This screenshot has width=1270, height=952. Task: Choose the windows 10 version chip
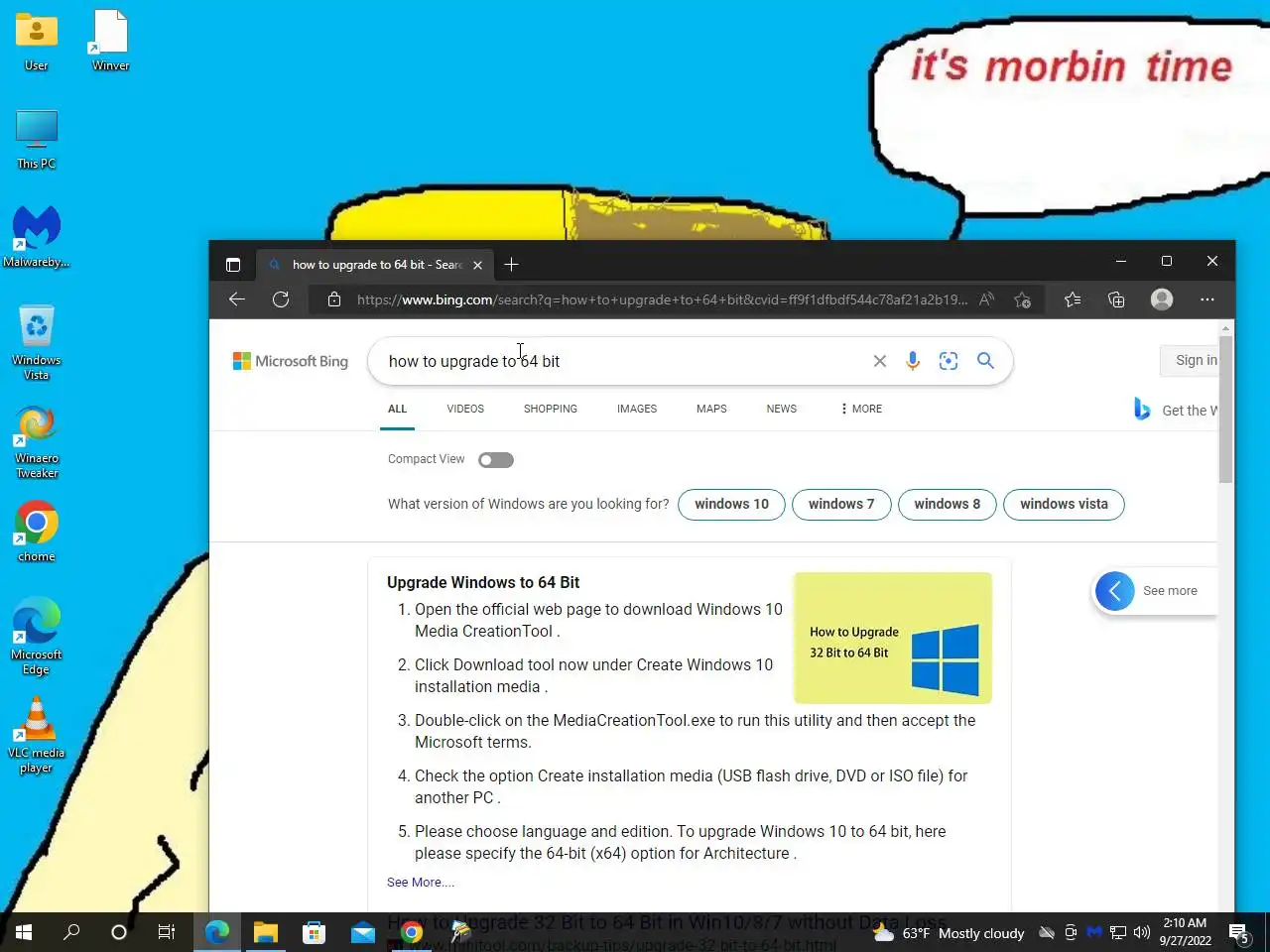coord(731,504)
